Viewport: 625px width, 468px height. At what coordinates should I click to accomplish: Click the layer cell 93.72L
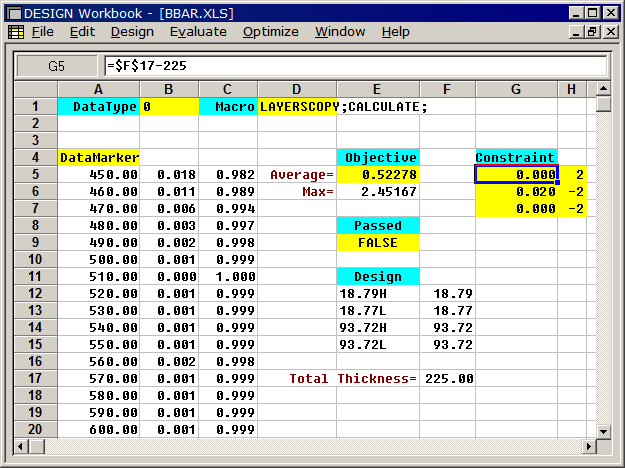tap(378, 344)
